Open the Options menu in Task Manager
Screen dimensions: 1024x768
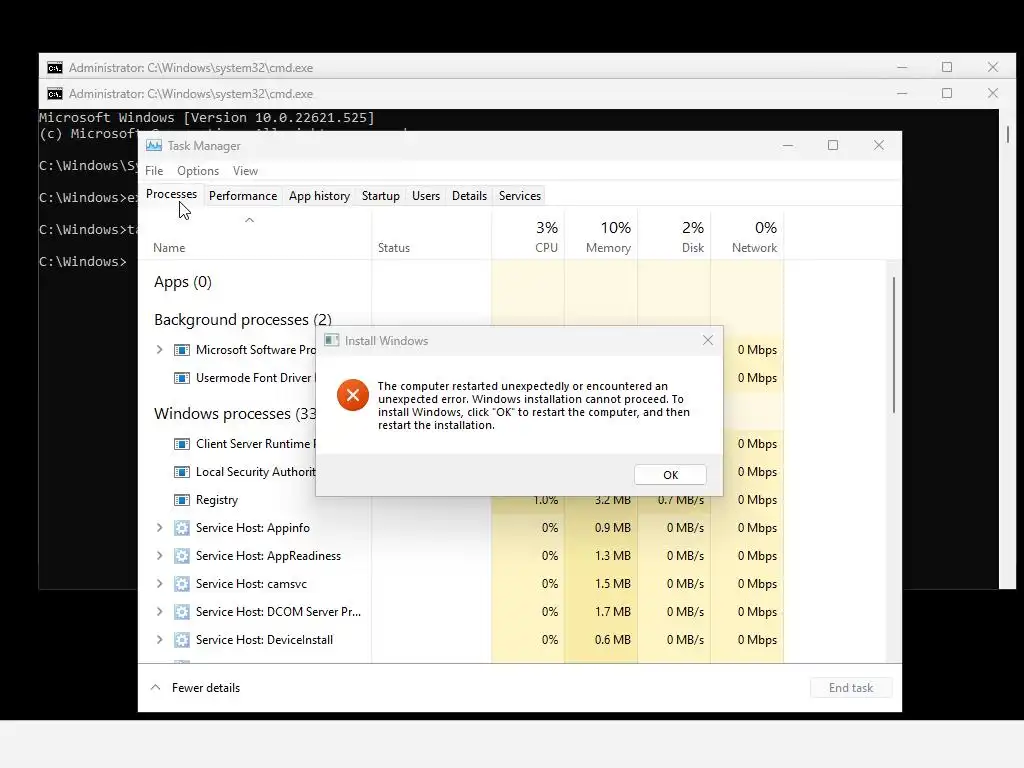(x=198, y=171)
